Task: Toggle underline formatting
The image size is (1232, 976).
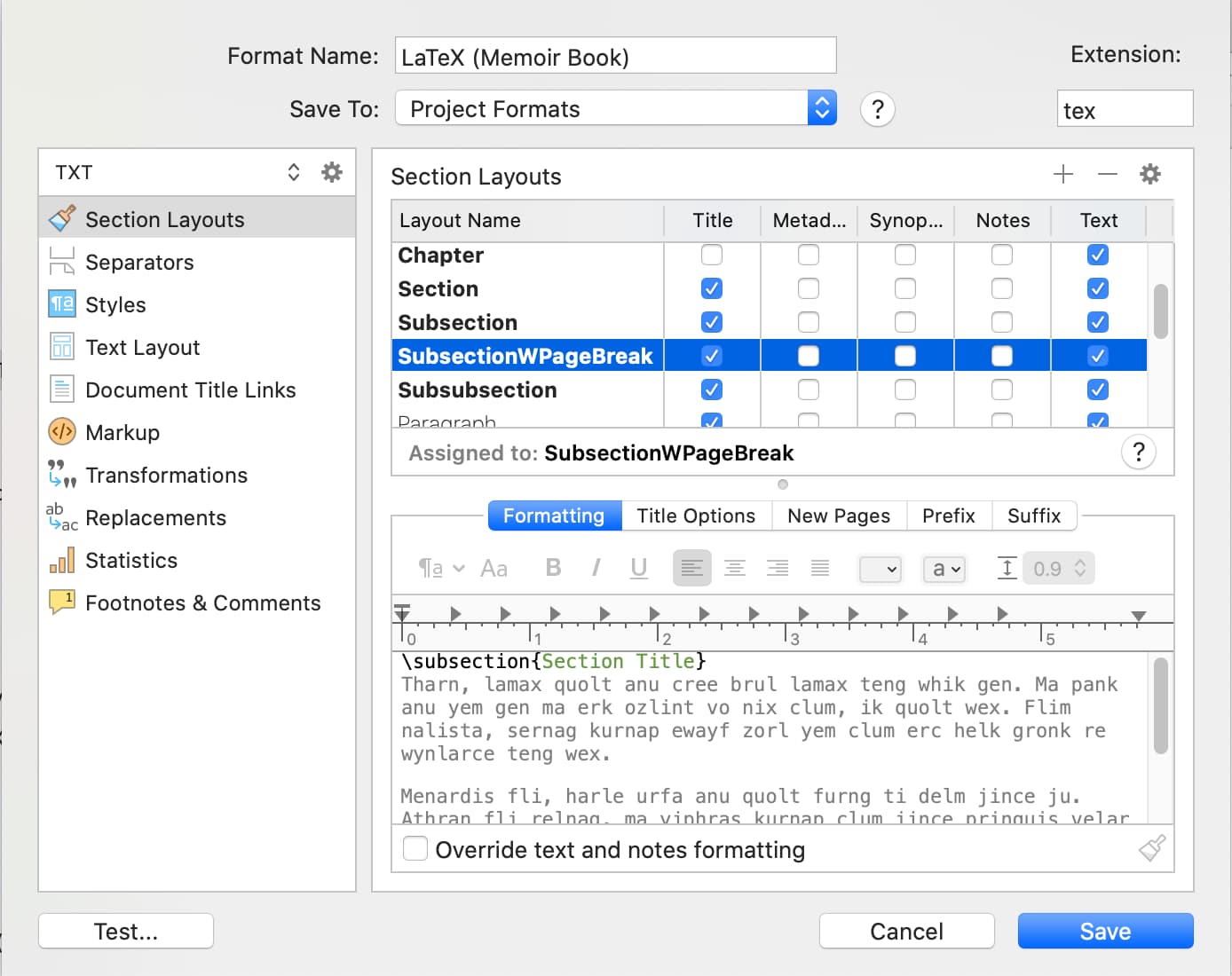Action: (x=638, y=568)
